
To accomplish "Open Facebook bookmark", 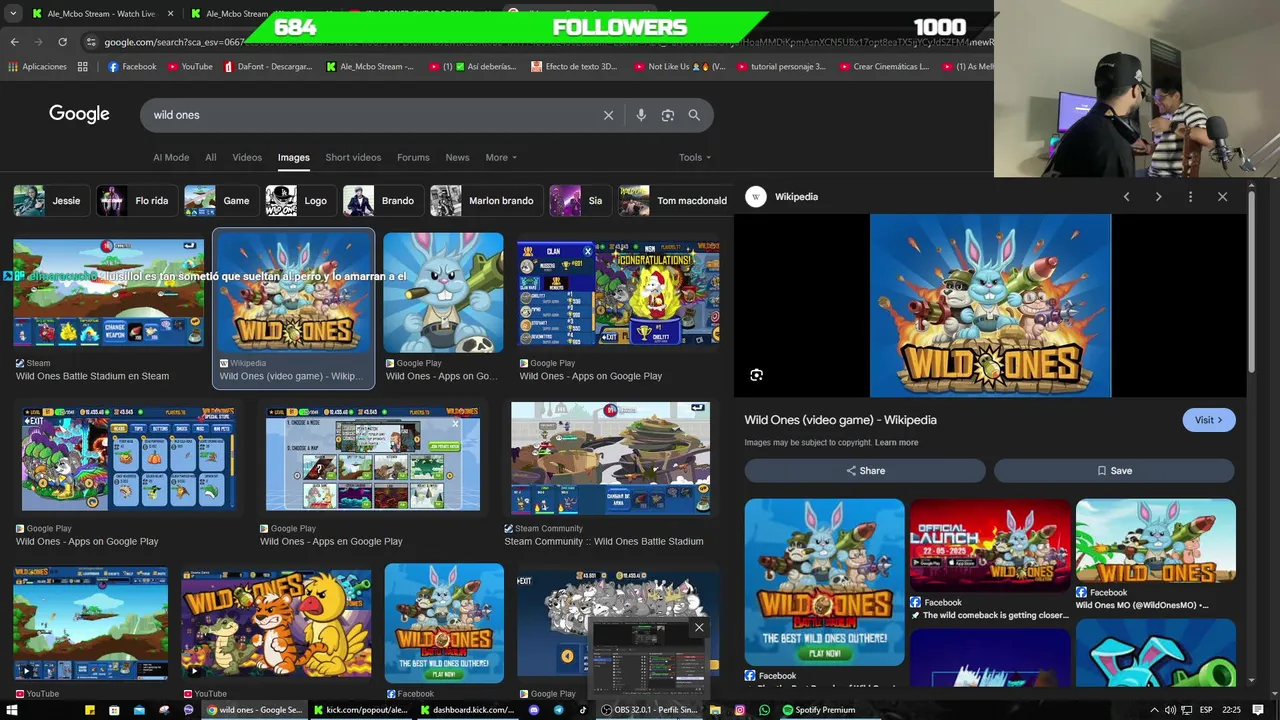I will click(132, 67).
